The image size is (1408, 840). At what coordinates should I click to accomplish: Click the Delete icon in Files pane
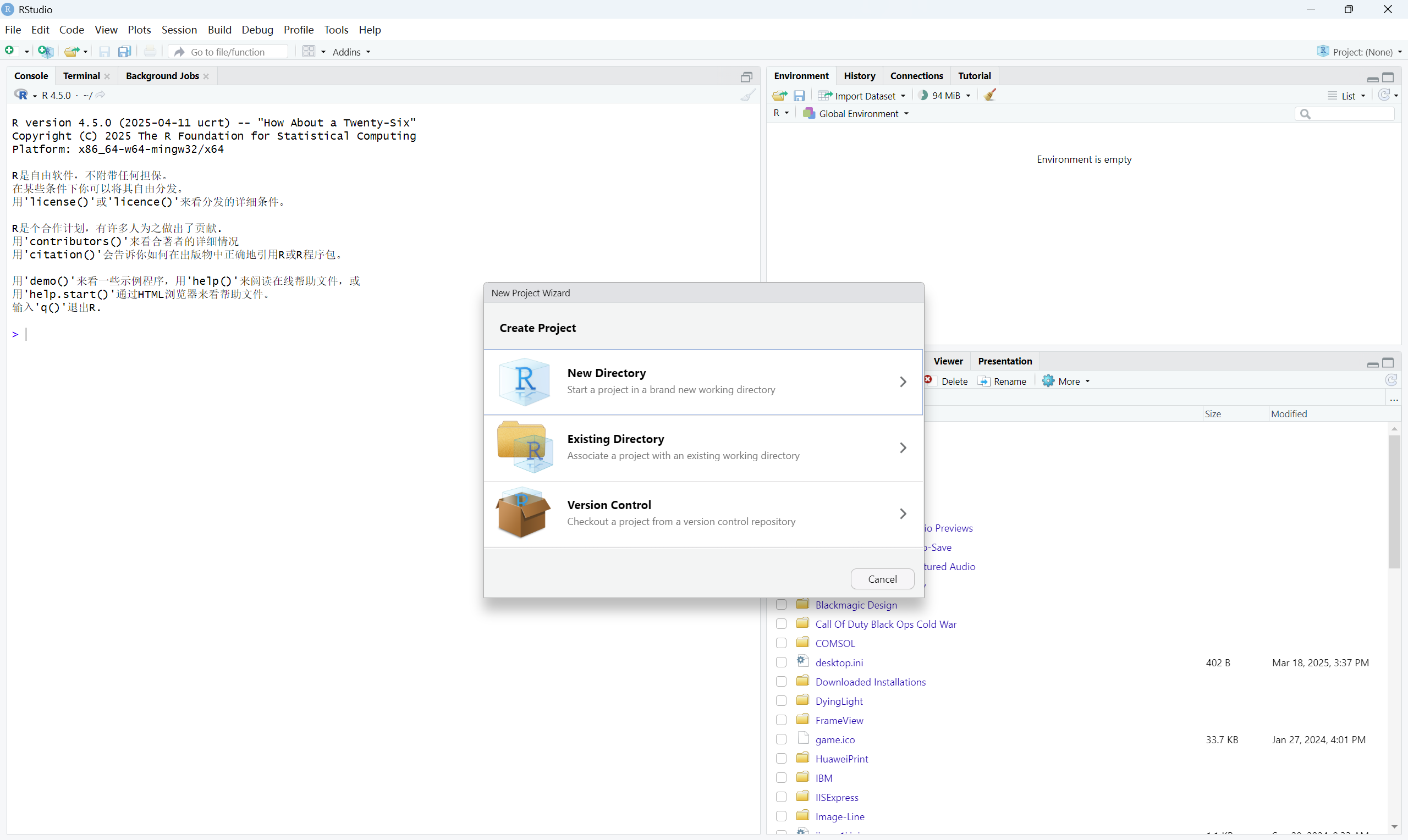[928, 380]
